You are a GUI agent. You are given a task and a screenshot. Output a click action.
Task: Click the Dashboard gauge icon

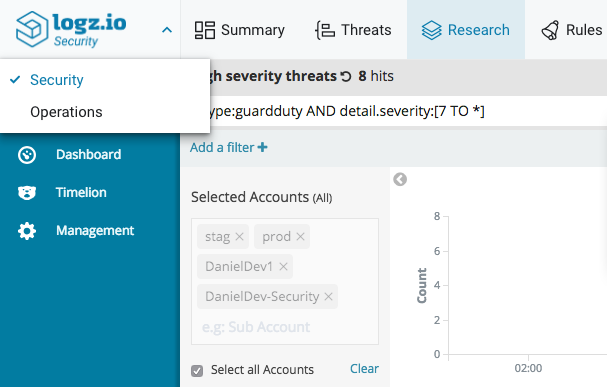point(27,155)
